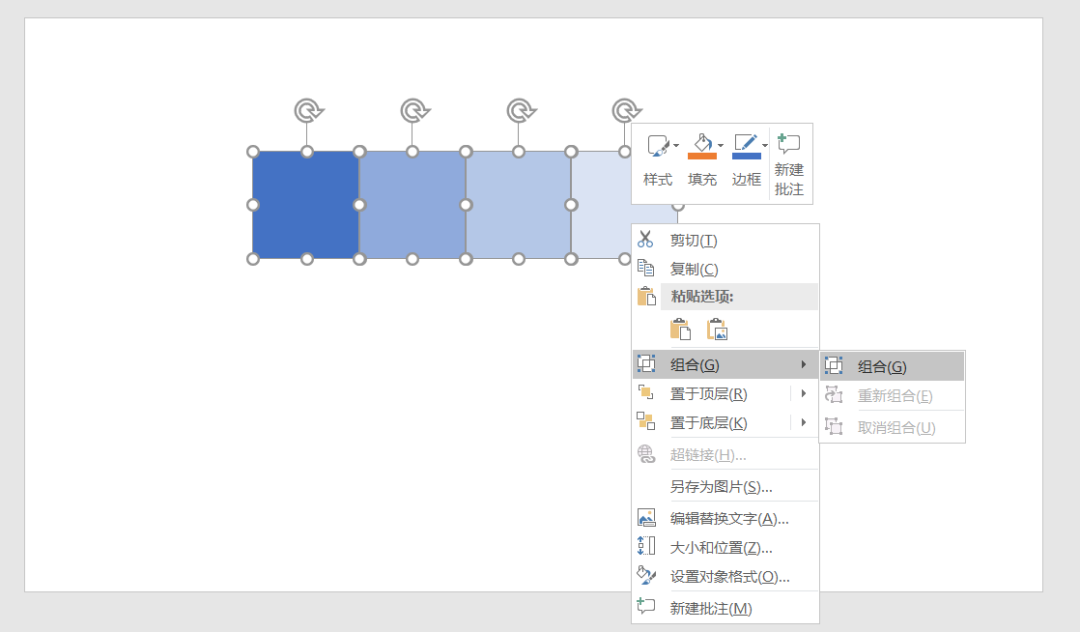Viewport: 1080px width, 632px height.
Task: Click the hyperlink globe icon
Action: [x=646, y=454]
